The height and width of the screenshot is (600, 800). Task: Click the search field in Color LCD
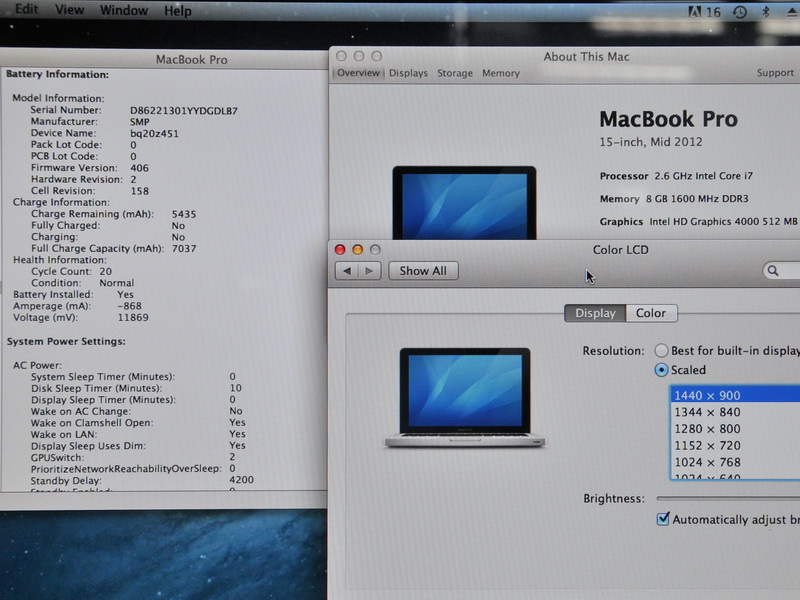pyautogui.click(x=781, y=270)
